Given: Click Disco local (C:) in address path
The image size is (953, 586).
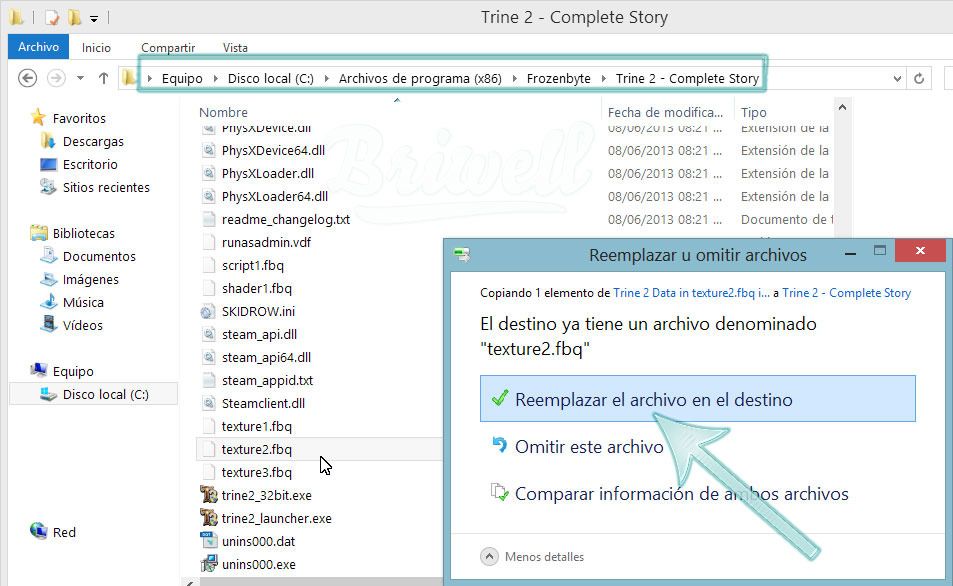Looking at the screenshot, I should (270, 78).
